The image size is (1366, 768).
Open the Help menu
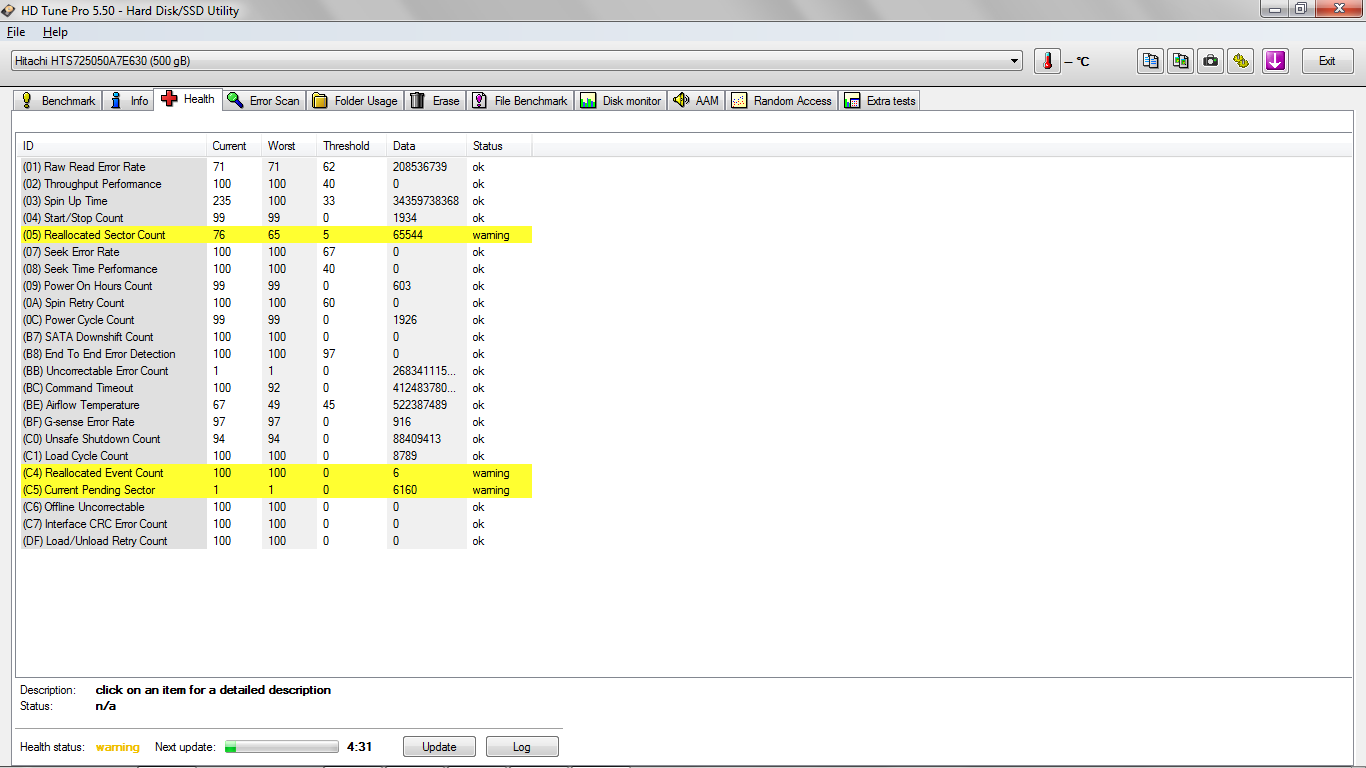pos(55,32)
